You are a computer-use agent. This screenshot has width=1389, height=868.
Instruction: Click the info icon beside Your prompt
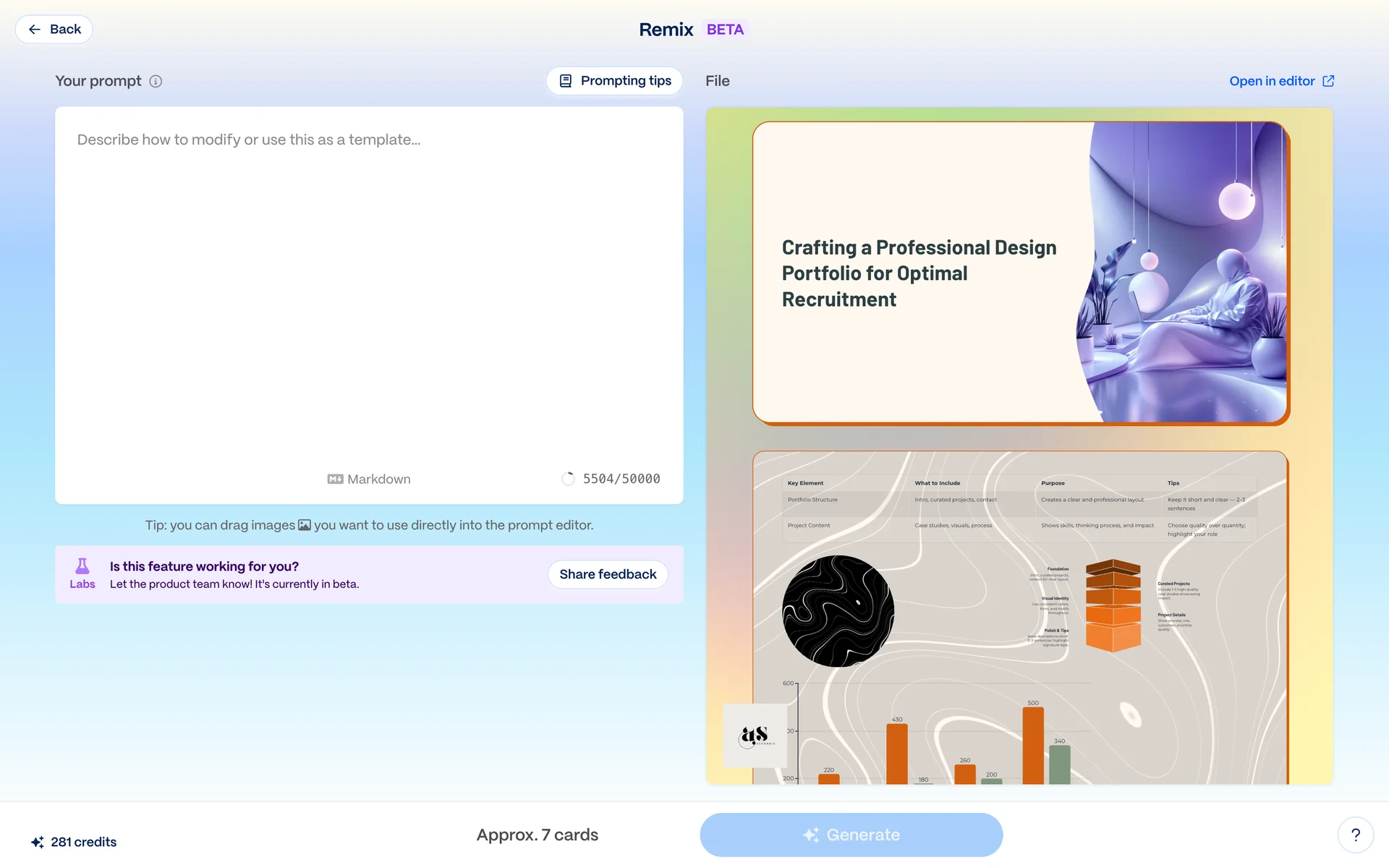coord(156,81)
